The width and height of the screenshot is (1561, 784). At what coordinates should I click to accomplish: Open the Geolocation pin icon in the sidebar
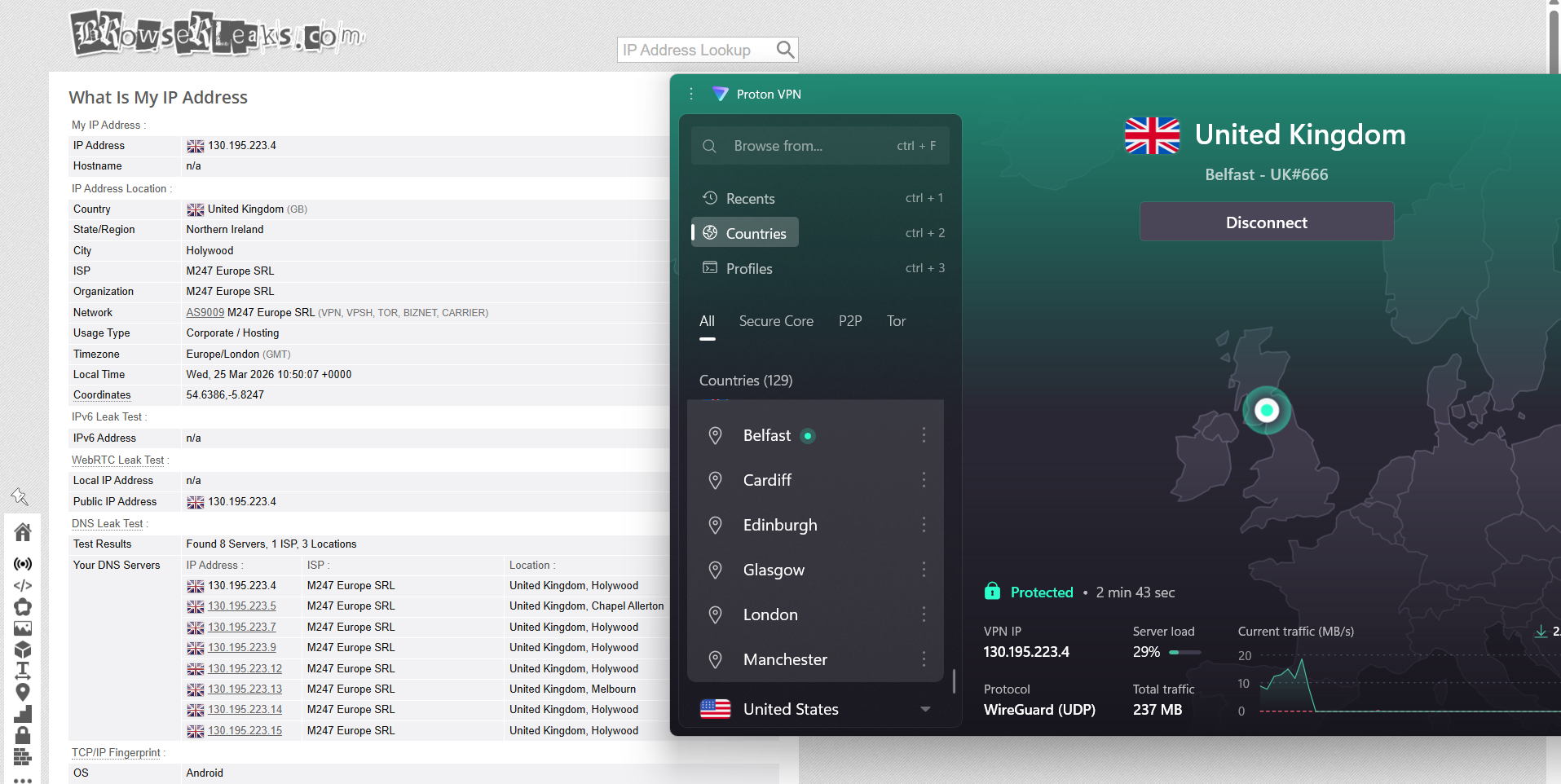(x=23, y=692)
